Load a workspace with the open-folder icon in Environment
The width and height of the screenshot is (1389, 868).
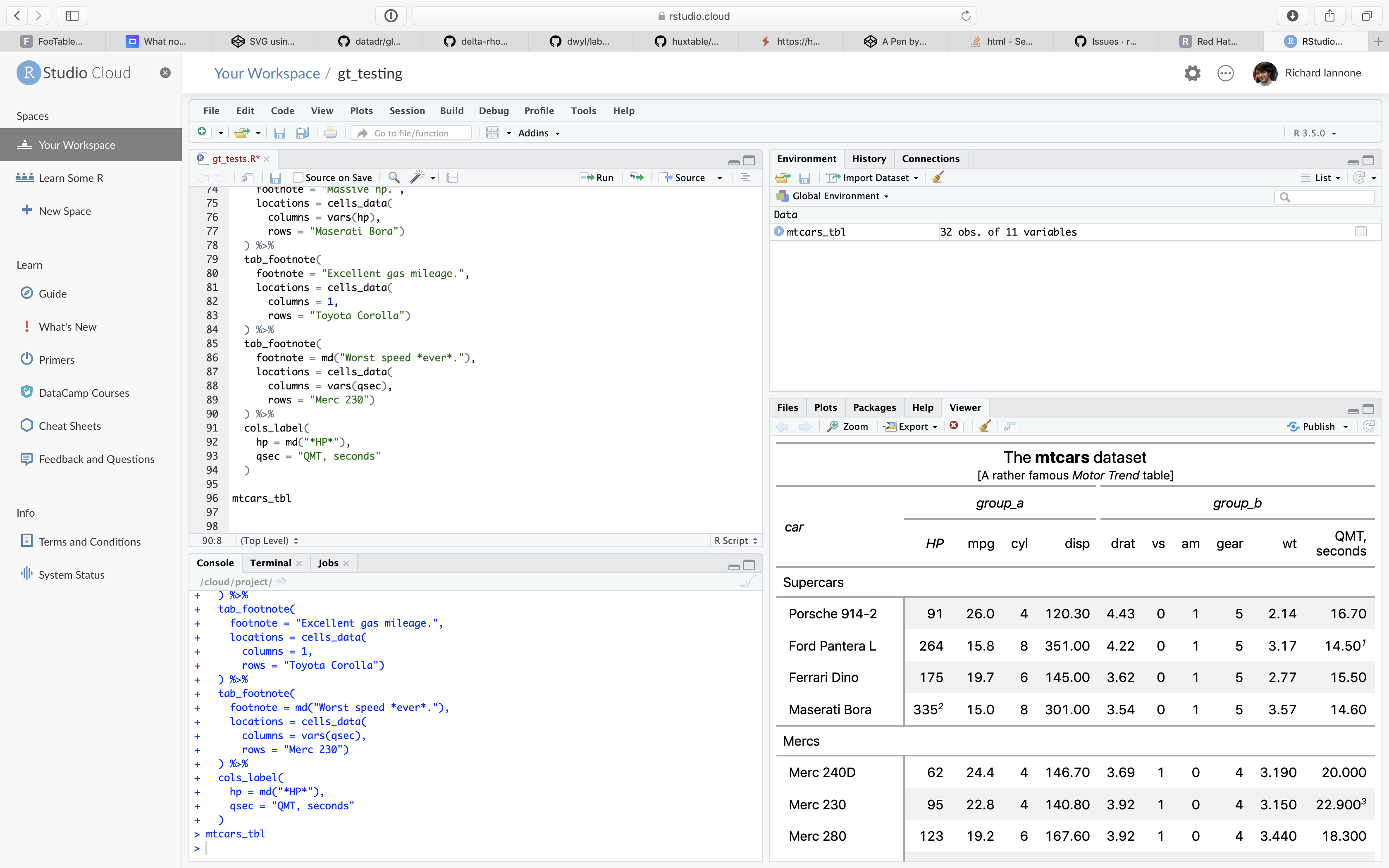point(782,177)
